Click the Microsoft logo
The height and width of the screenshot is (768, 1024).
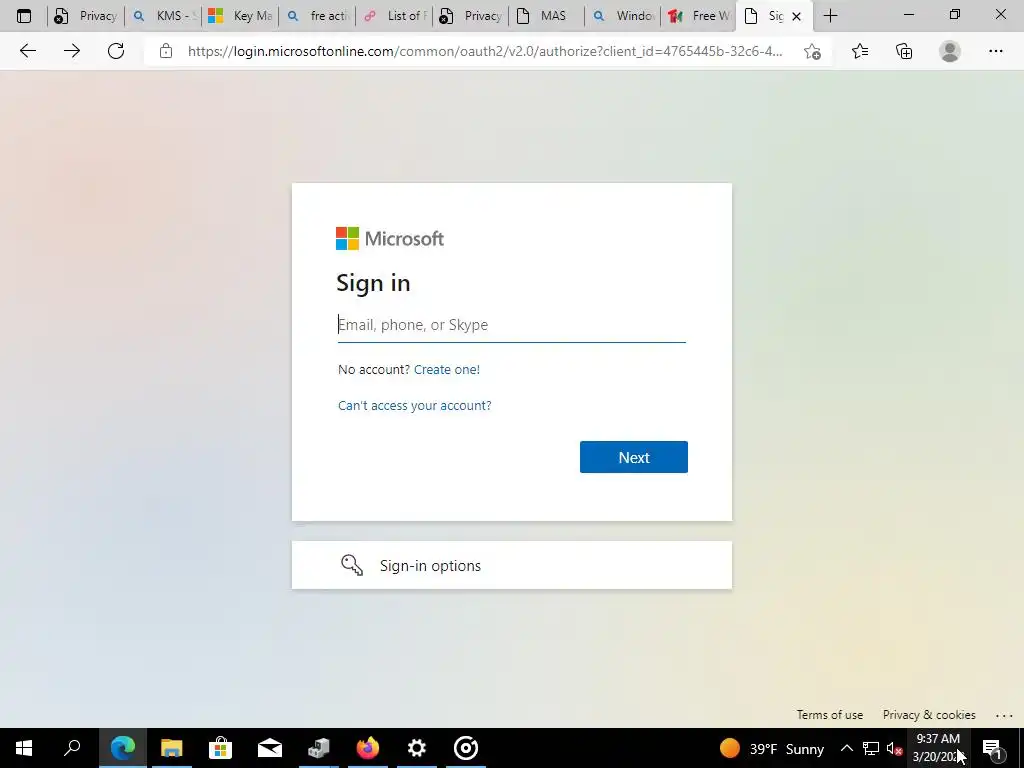tap(390, 238)
